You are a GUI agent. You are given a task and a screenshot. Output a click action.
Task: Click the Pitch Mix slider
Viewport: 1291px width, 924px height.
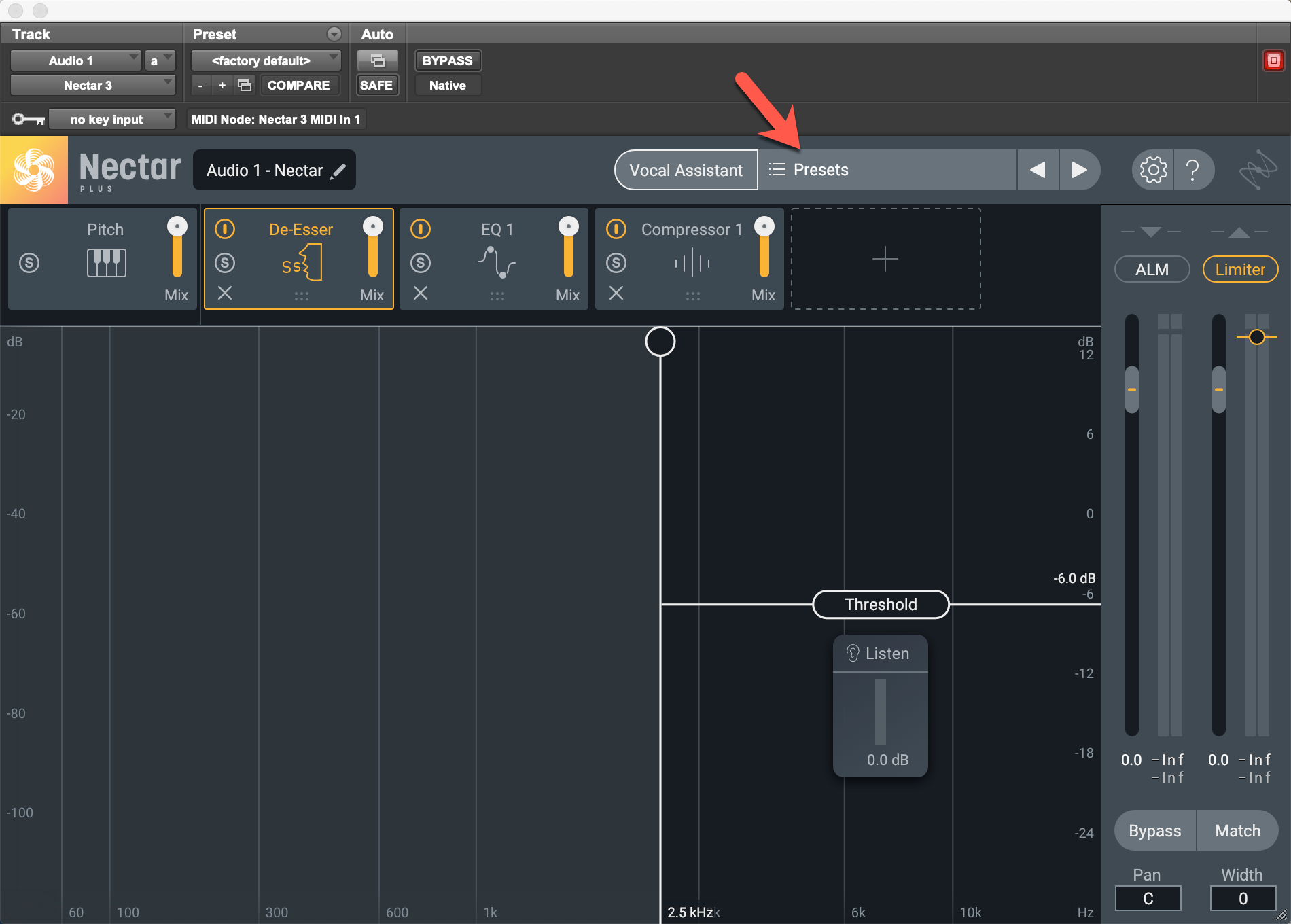pos(177,247)
